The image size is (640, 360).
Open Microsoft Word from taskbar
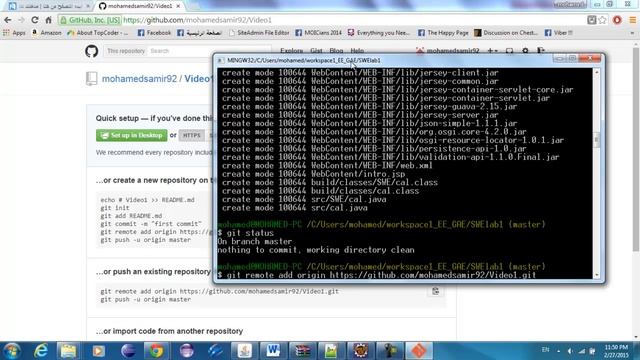273,351
